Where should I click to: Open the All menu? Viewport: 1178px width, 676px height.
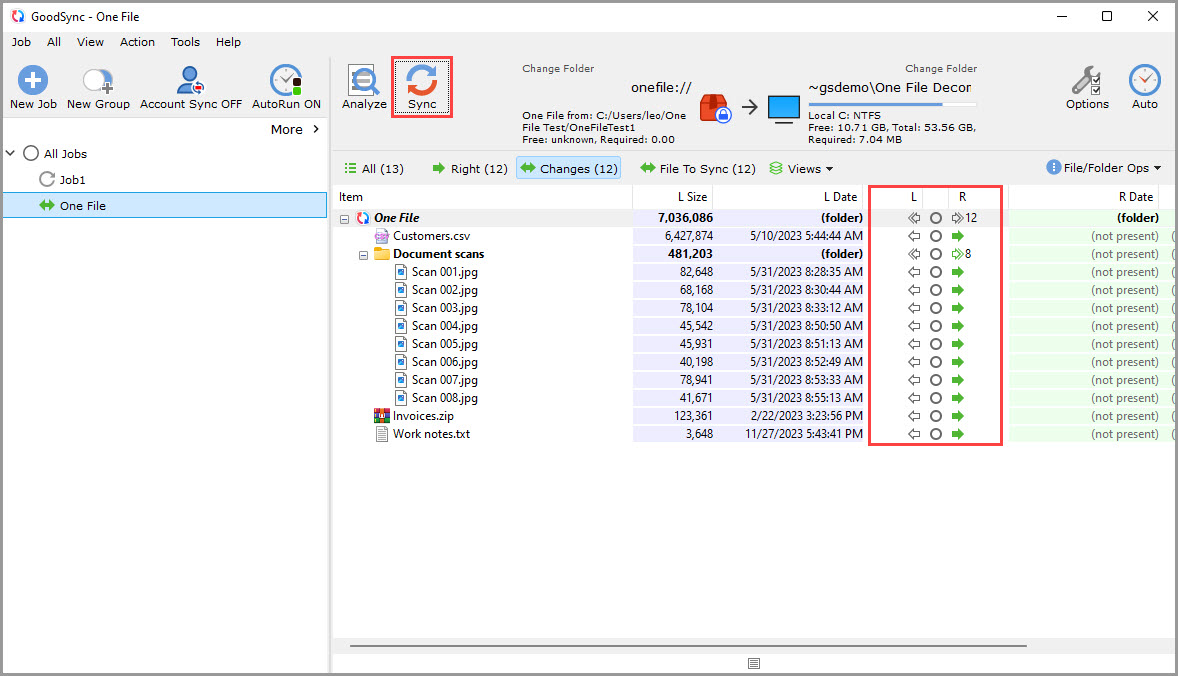point(54,42)
